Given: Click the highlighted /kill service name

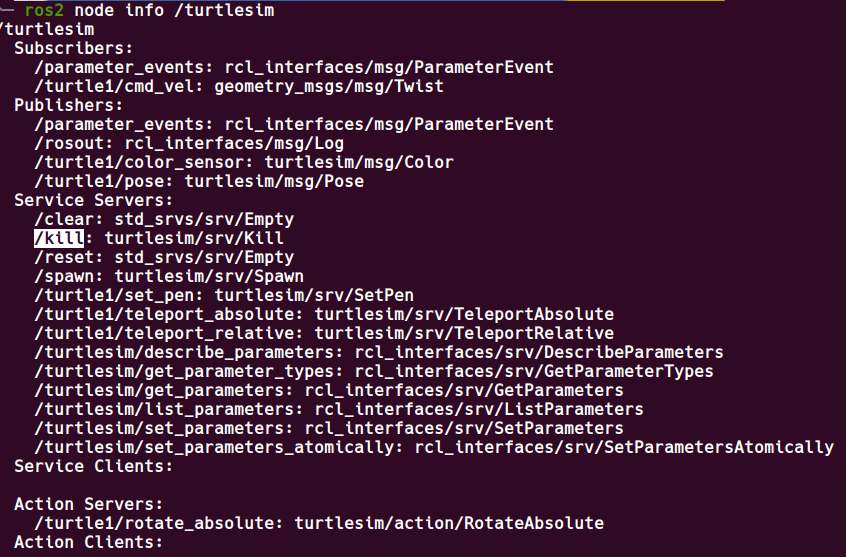Looking at the screenshot, I should [x=58, y=238].
